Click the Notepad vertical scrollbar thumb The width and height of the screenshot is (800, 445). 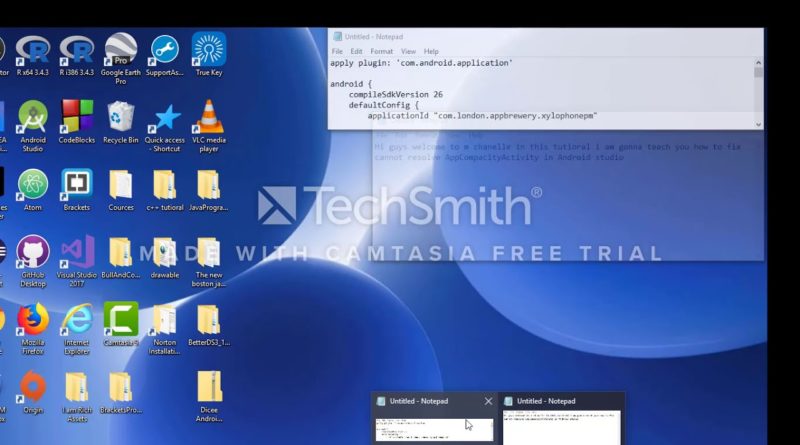(x=758, y=73)
